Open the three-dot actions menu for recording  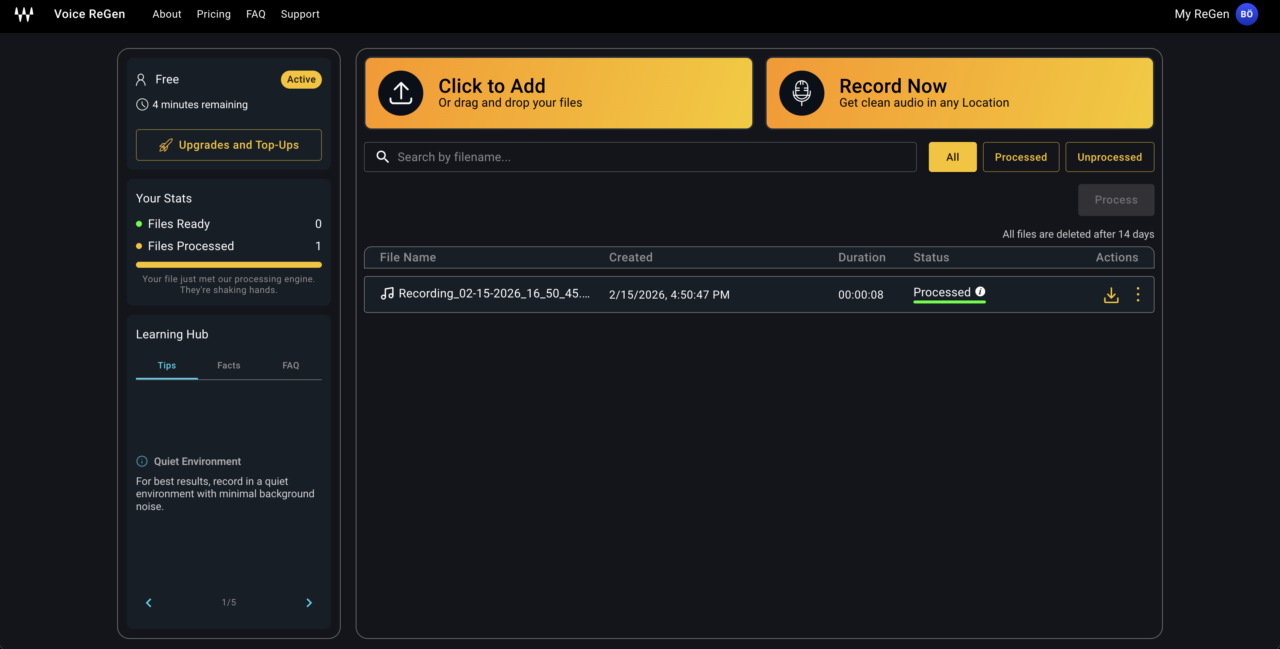[1138, 295]
